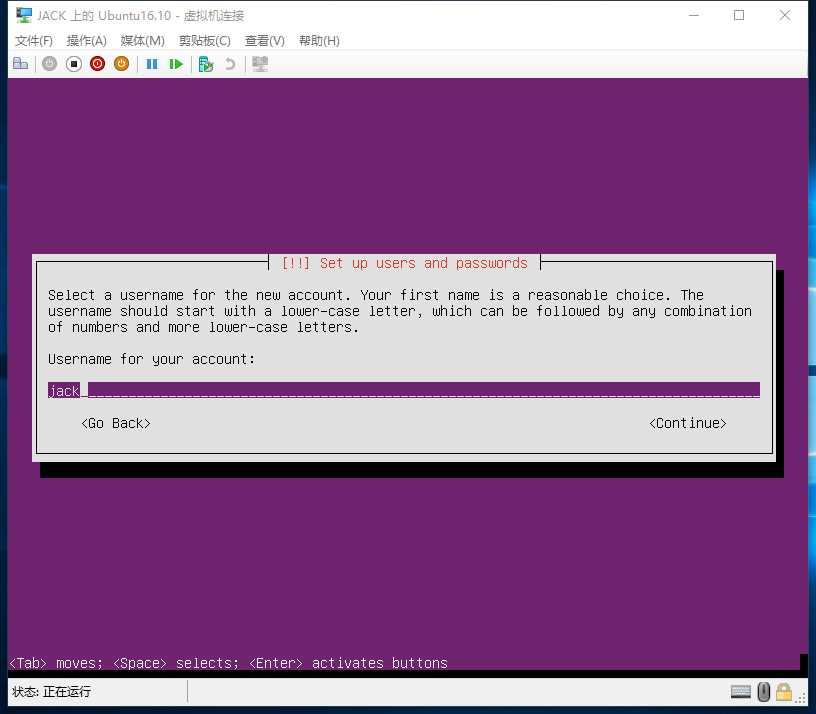The height and width of the screenshot is (714, 816).
Task: Send Ctrl+Alt+Del using the toolbar icon
Action: (21, 64)
